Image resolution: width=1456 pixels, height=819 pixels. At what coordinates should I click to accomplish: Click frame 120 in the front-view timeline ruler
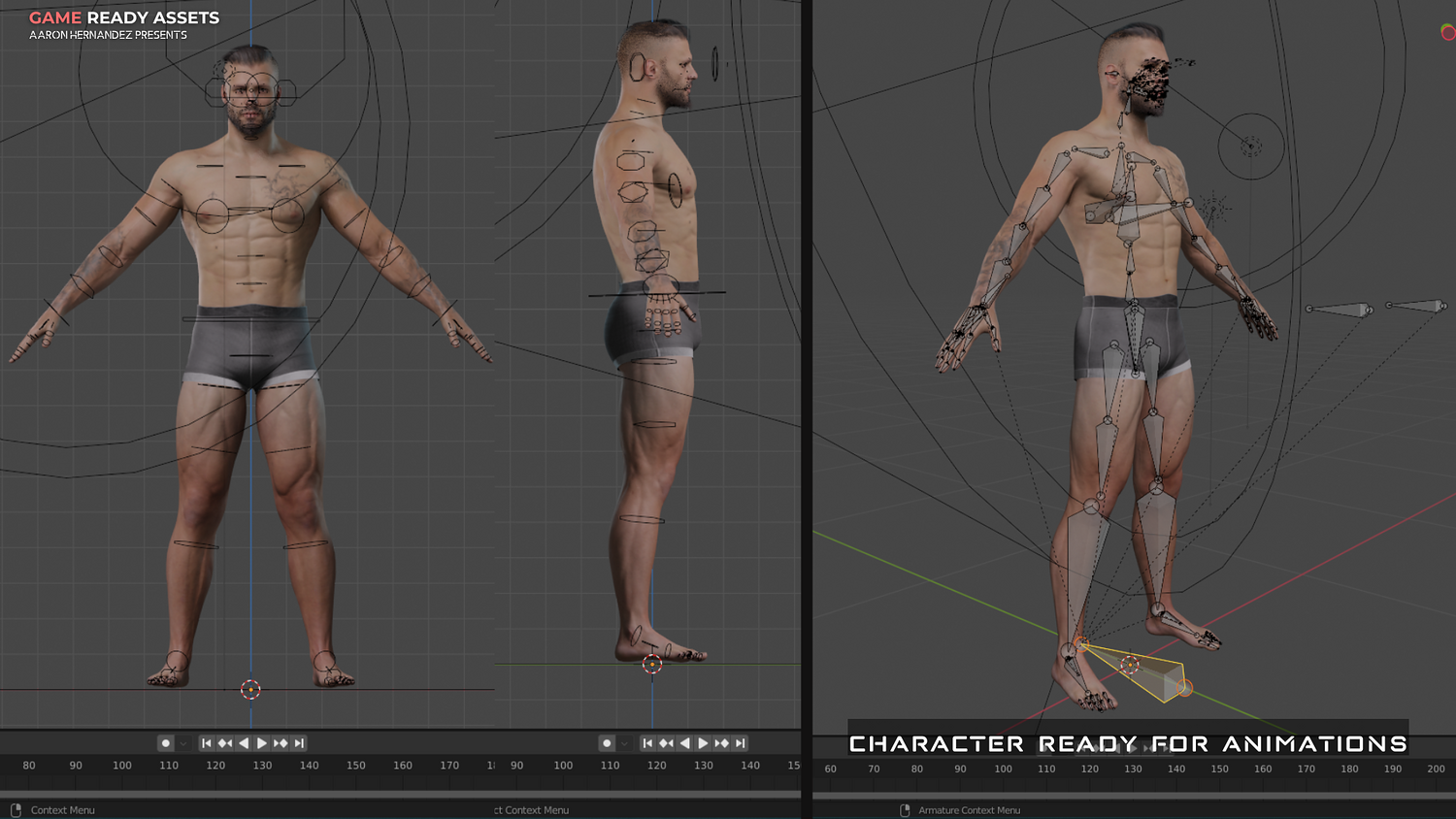coord(215,766)
